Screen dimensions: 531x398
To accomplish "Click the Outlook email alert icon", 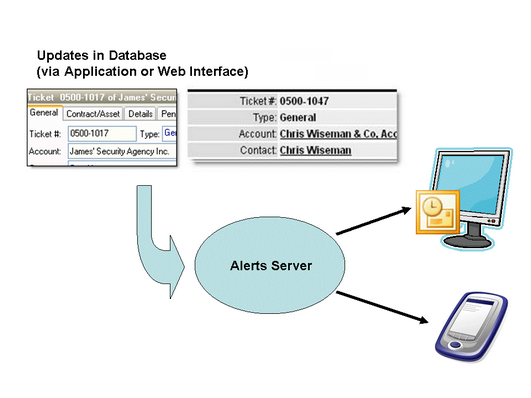I will point(438,212).
